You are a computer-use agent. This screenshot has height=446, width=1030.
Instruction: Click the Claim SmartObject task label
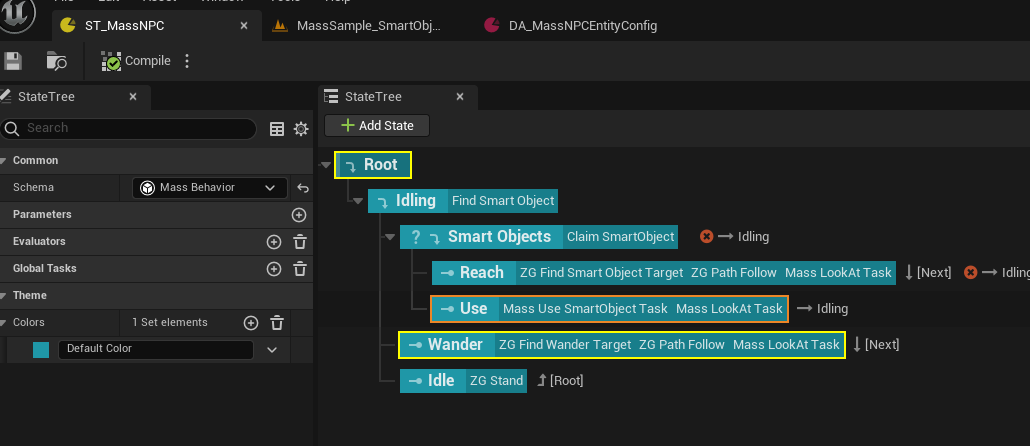(620, 236)
